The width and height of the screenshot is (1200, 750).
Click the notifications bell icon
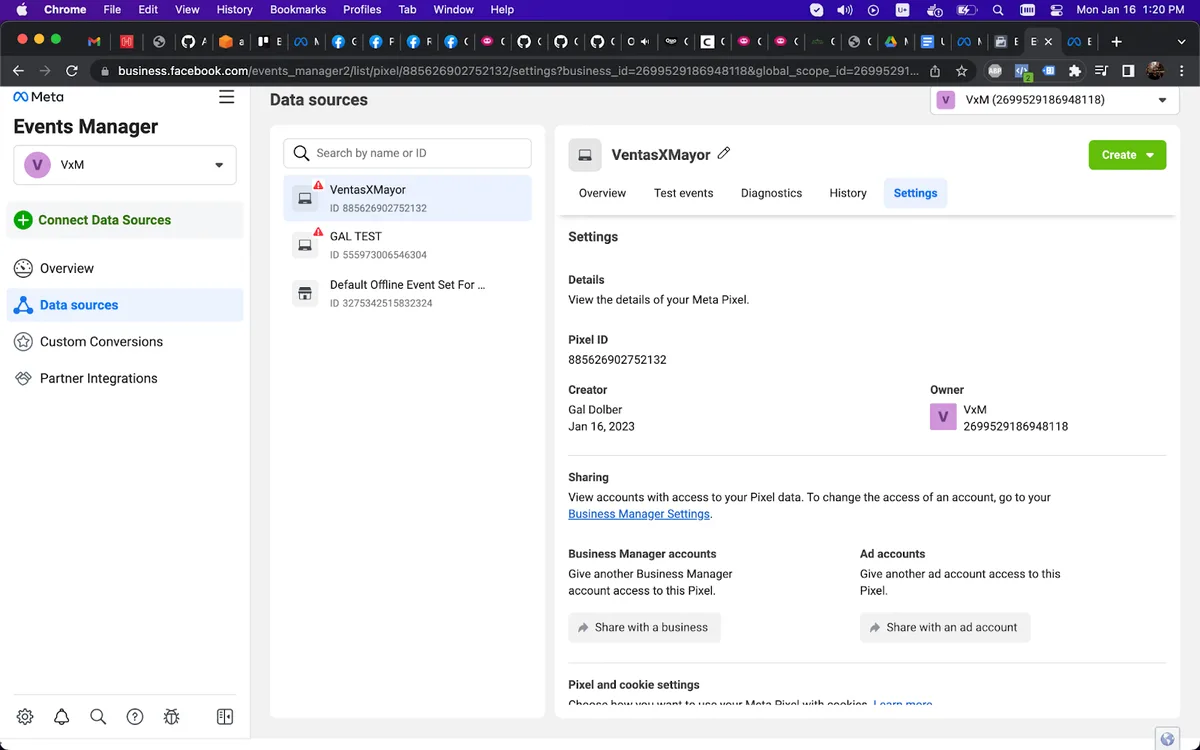[x=62, y=716]
